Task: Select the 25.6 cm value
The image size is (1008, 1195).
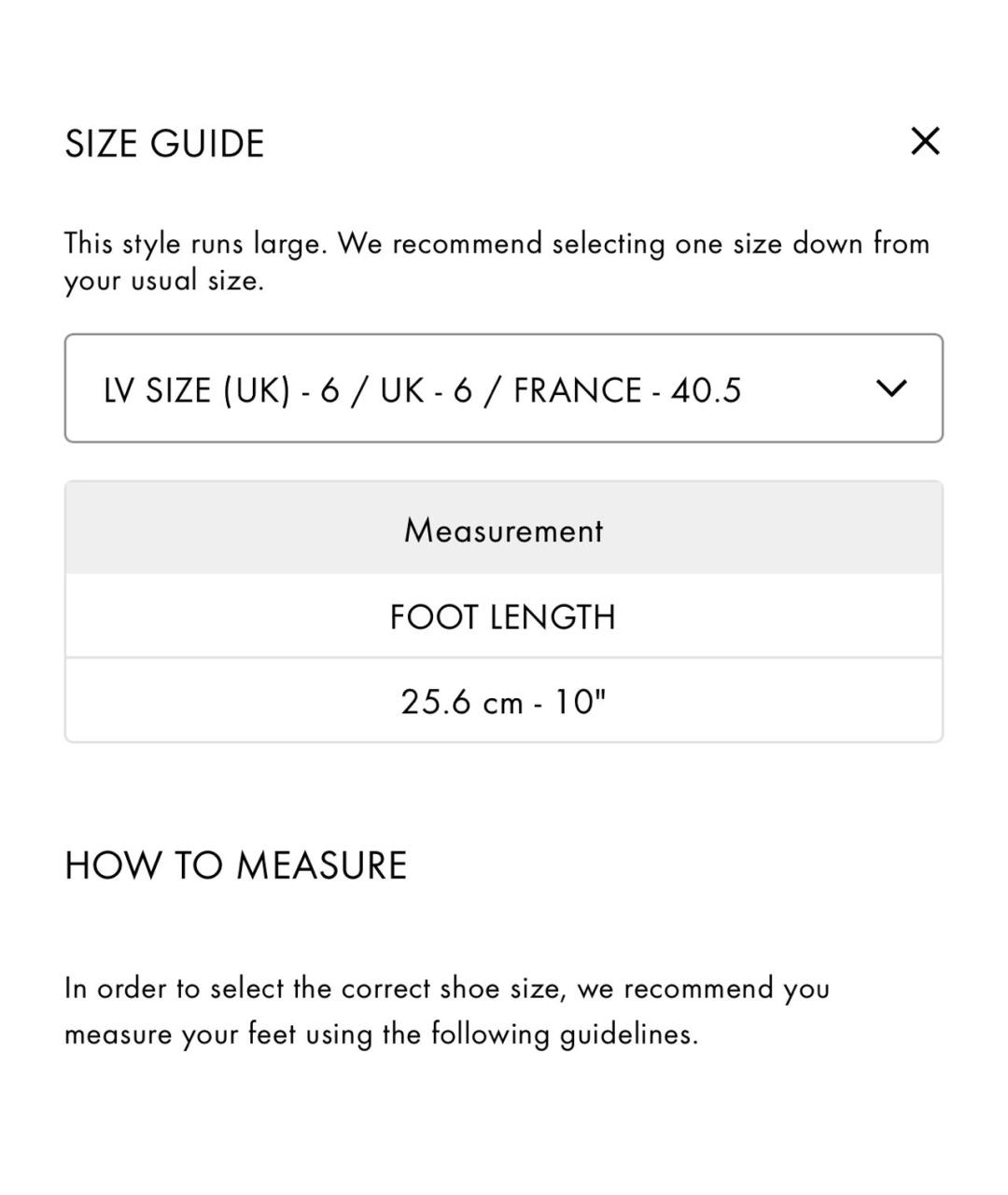Action: click(x=461, y=702)
